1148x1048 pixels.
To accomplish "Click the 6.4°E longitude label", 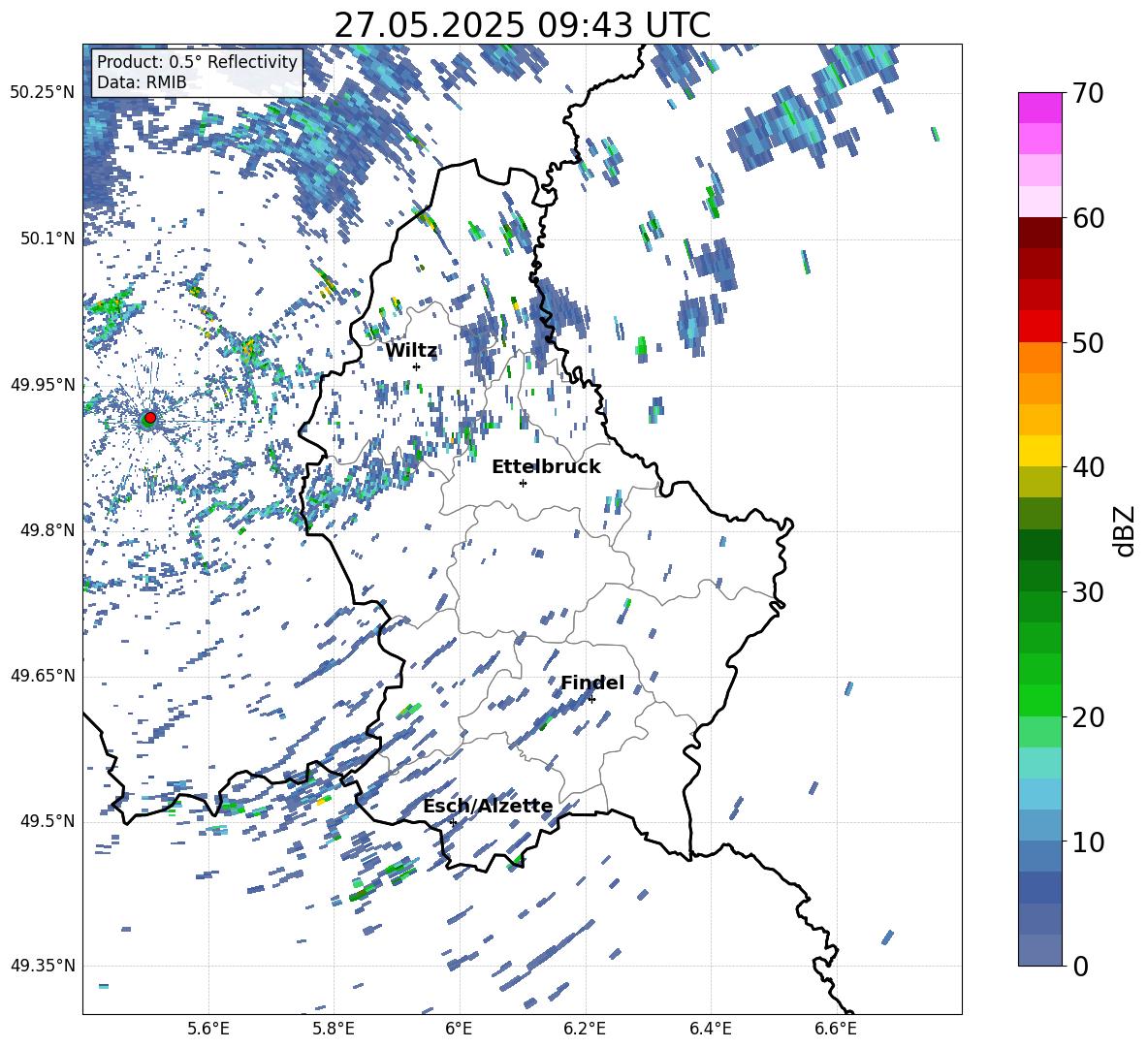I will click(x=710, y=1029).
